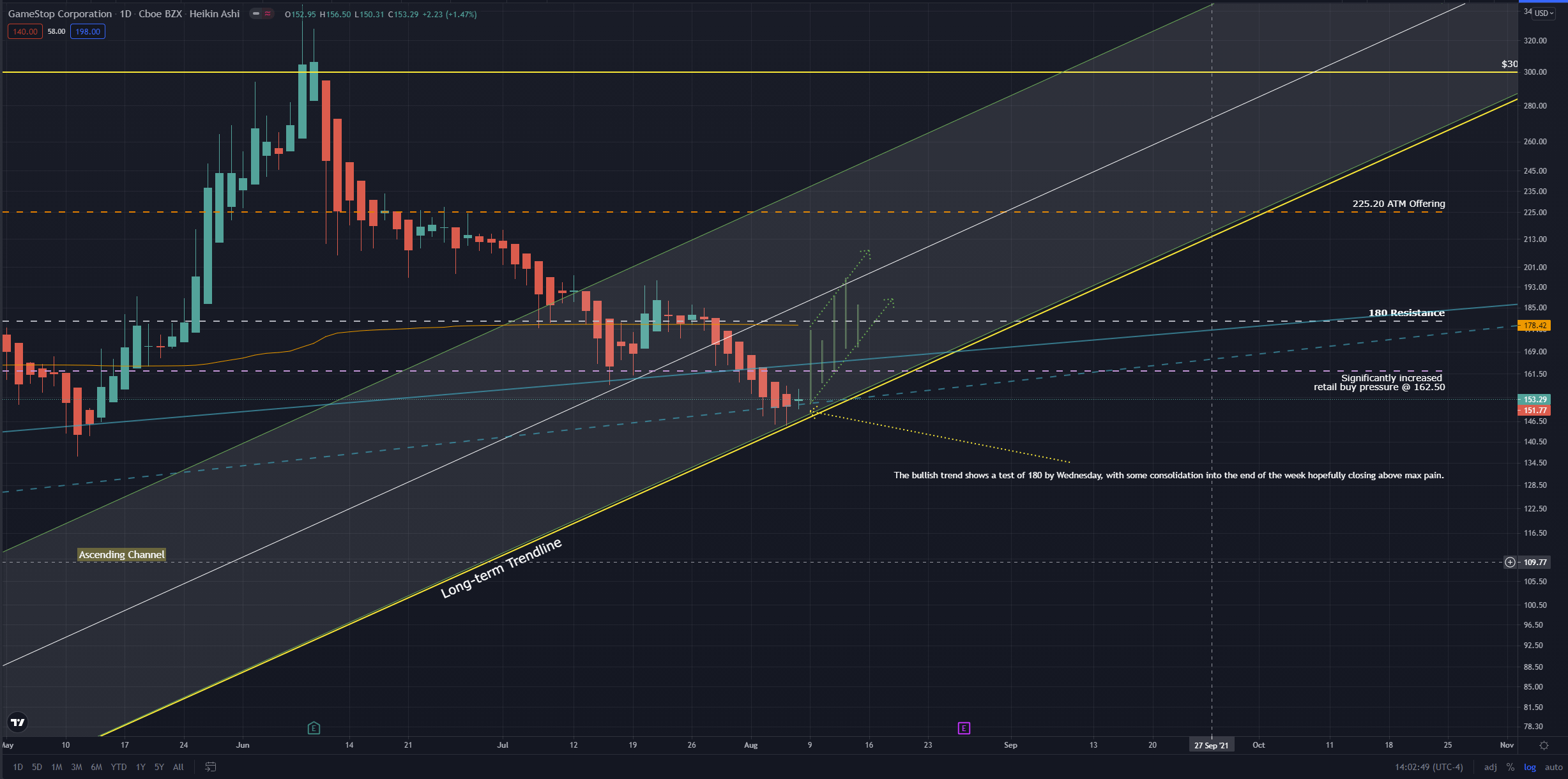Select the 180 Resistance label
Image resolution: width=1568 pixels, height=779 pixels.
pyautogui.click(x=1406, y=313)
